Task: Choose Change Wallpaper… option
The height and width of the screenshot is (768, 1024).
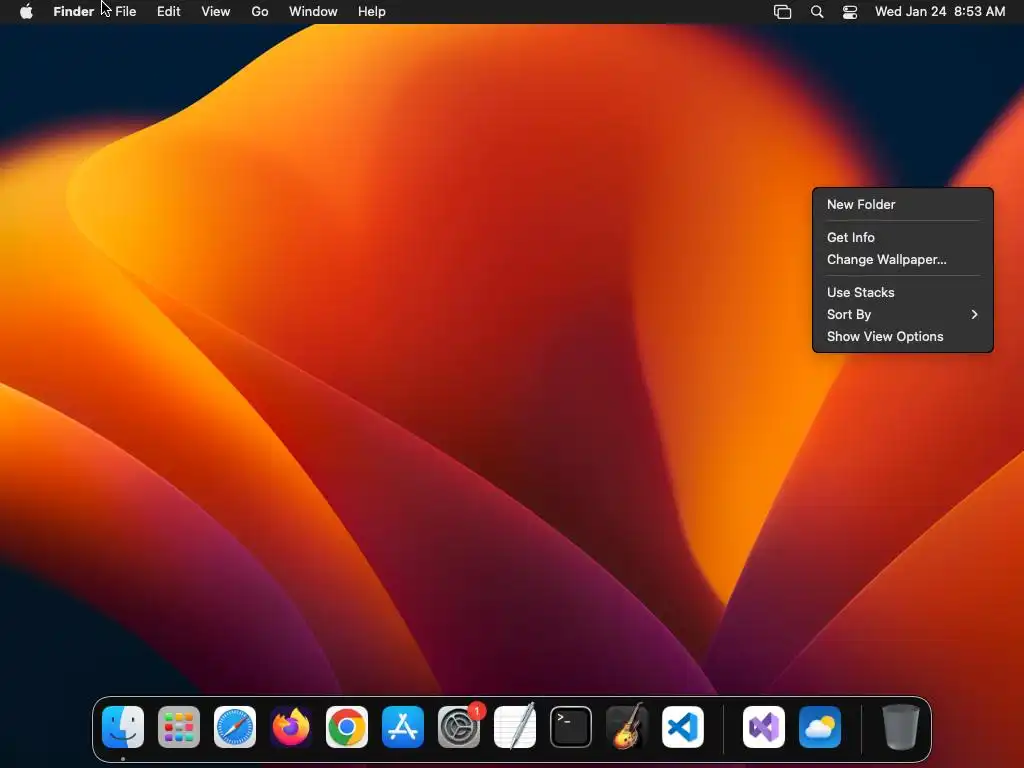Action: coord(903,259)
